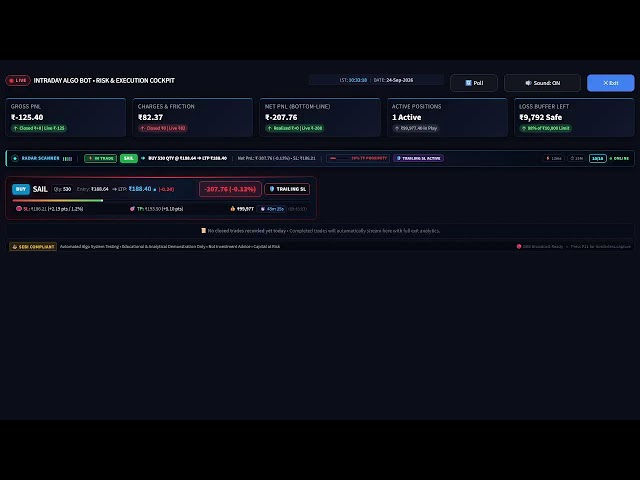Click the timer chip in the scanner bar

(576, 158)
